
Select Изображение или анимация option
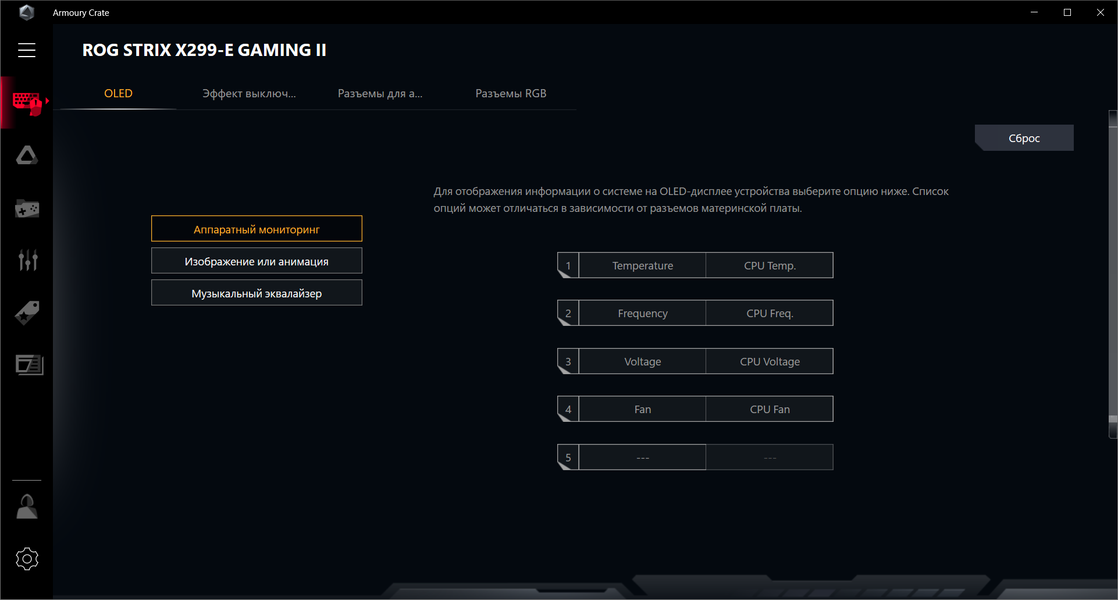257,261
